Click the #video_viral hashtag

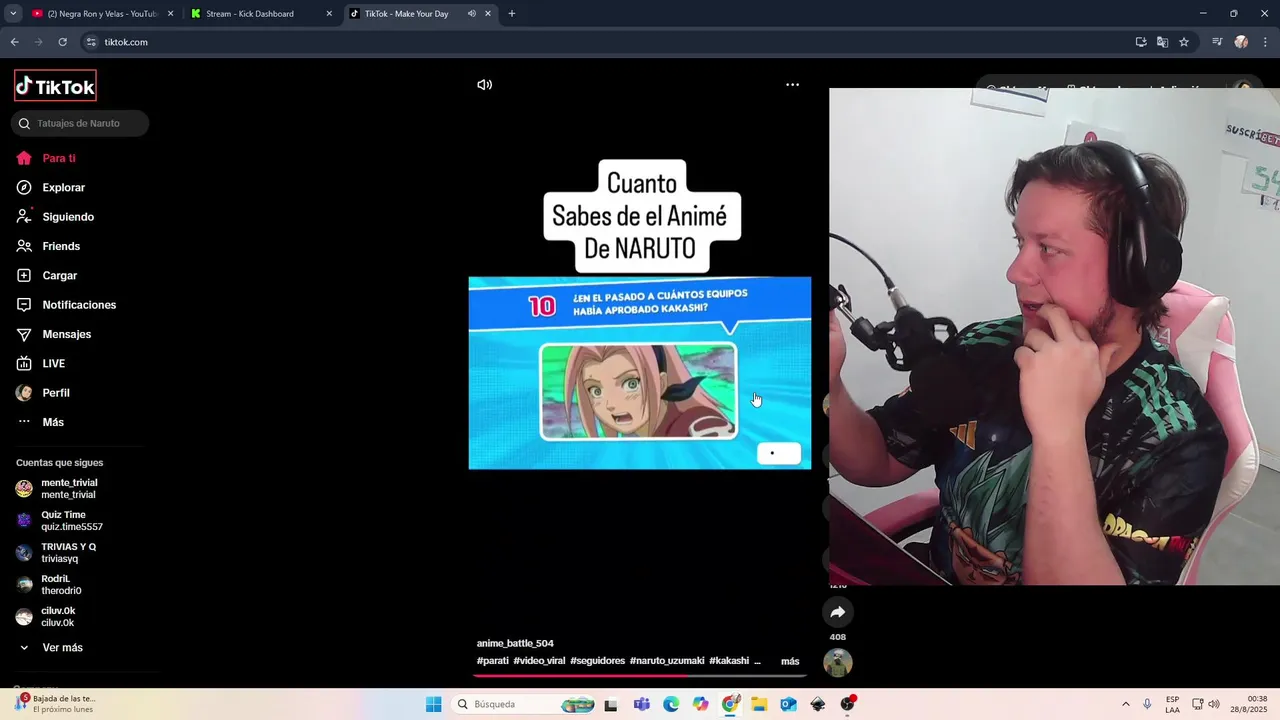tap(539, 661)
